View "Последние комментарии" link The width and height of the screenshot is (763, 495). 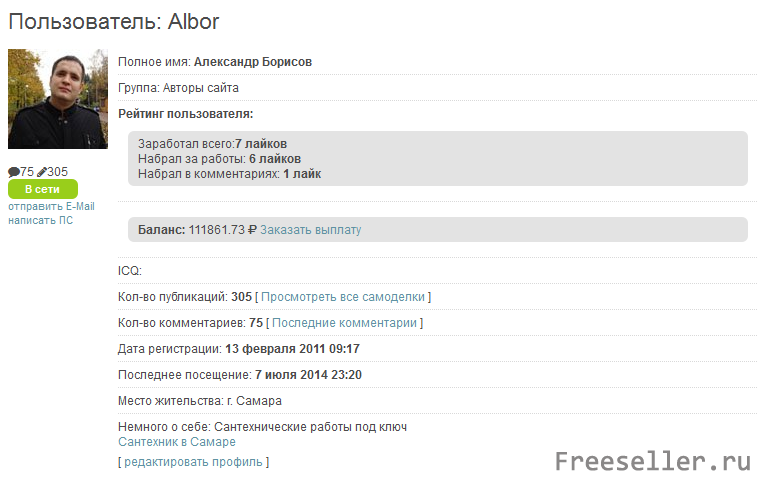coord(344,323)
